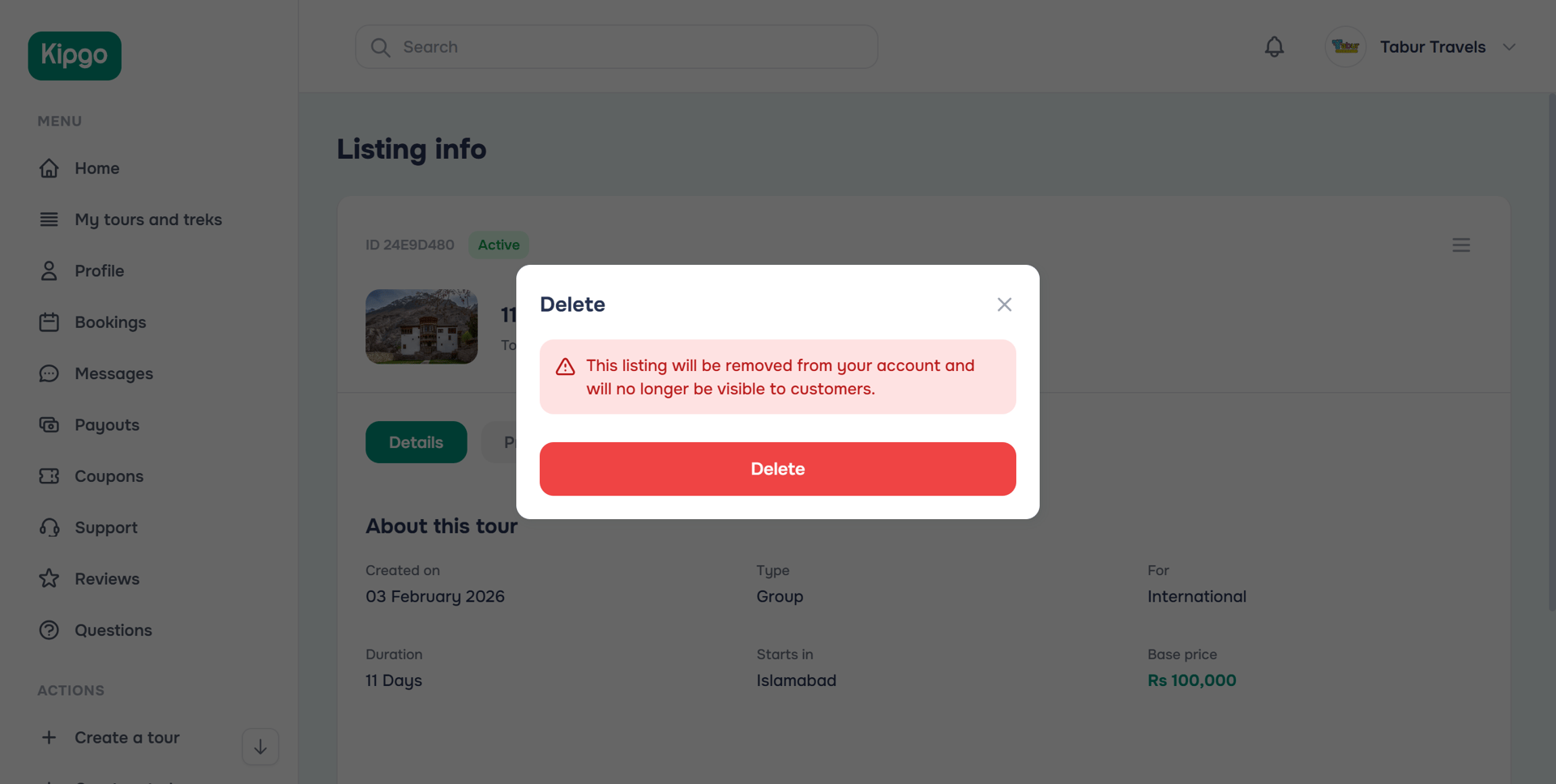Open Bookings via calendar icon
Viewport: 1556px width, 784px height.
point(49,322)
